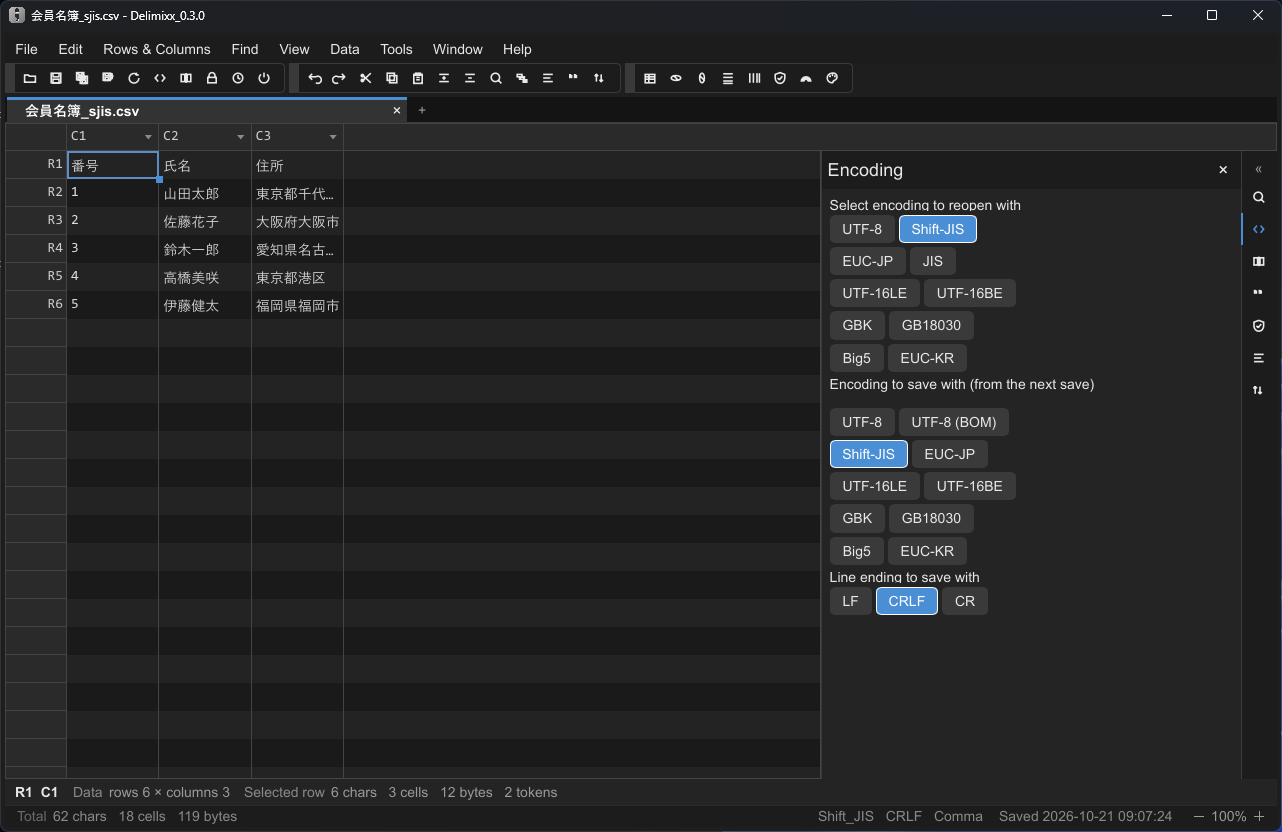Close the Encoding panel
1282x832 pixels.
tap(1223, 170)
